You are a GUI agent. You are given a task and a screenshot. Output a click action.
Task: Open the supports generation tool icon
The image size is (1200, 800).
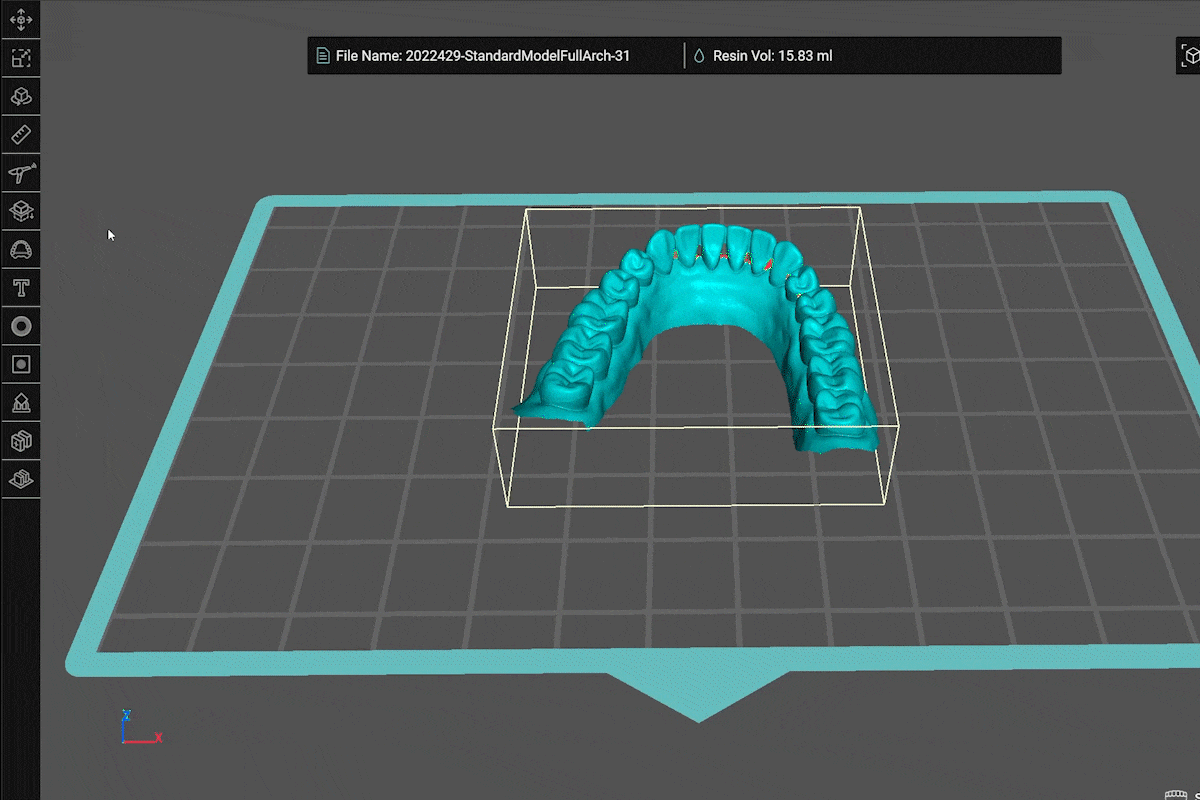(x=20, y=402)
